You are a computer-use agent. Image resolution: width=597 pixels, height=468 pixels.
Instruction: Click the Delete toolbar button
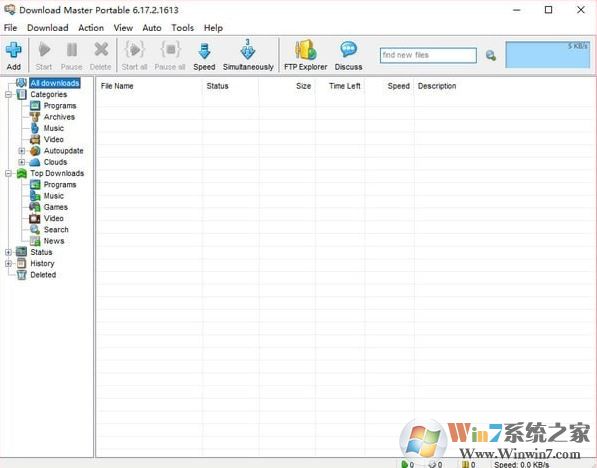point(101,56)
